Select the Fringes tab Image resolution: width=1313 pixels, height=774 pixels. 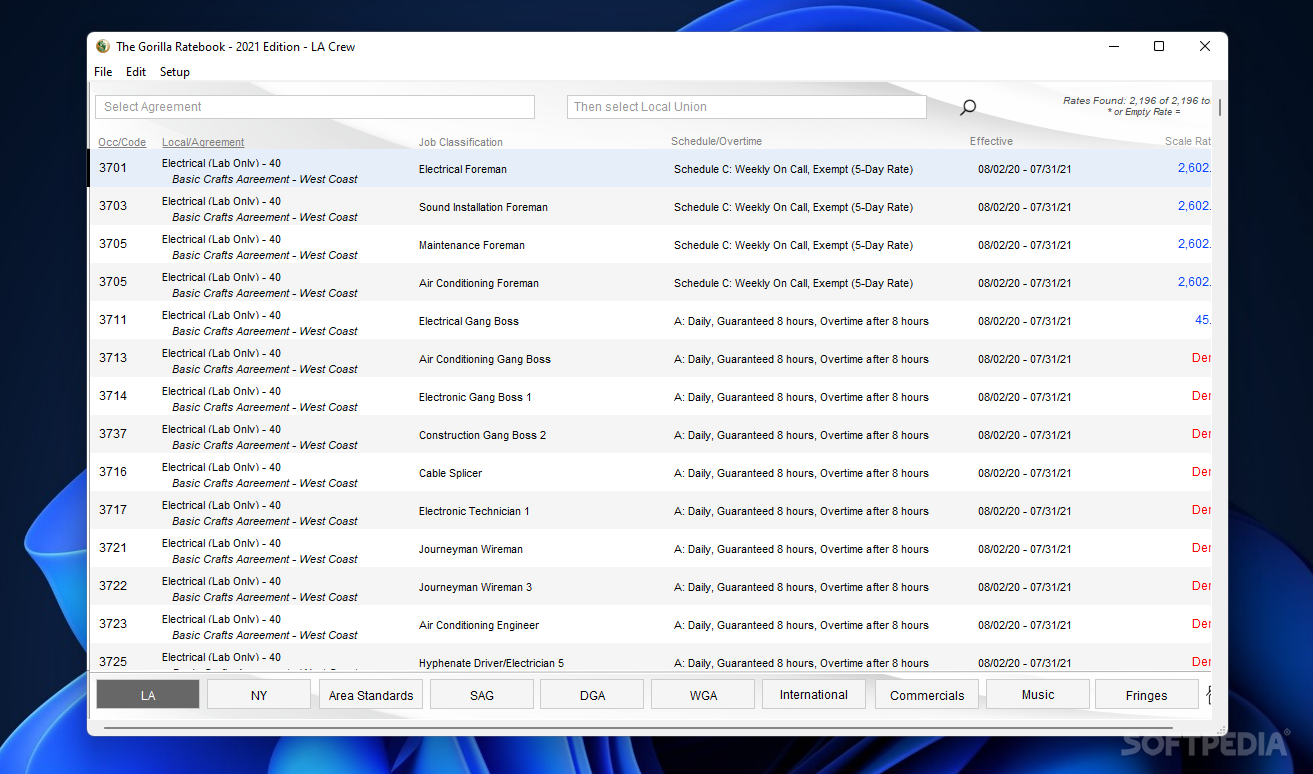1147,695
